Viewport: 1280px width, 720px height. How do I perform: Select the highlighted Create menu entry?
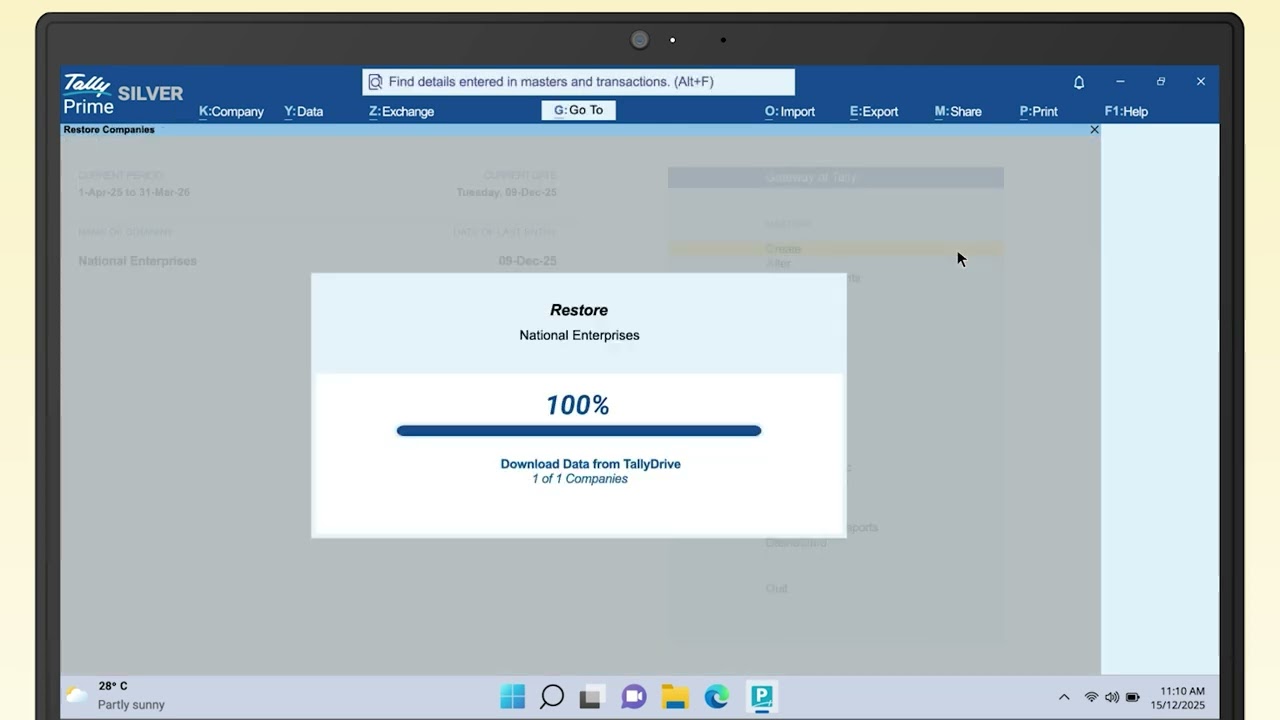click(836, 249)
